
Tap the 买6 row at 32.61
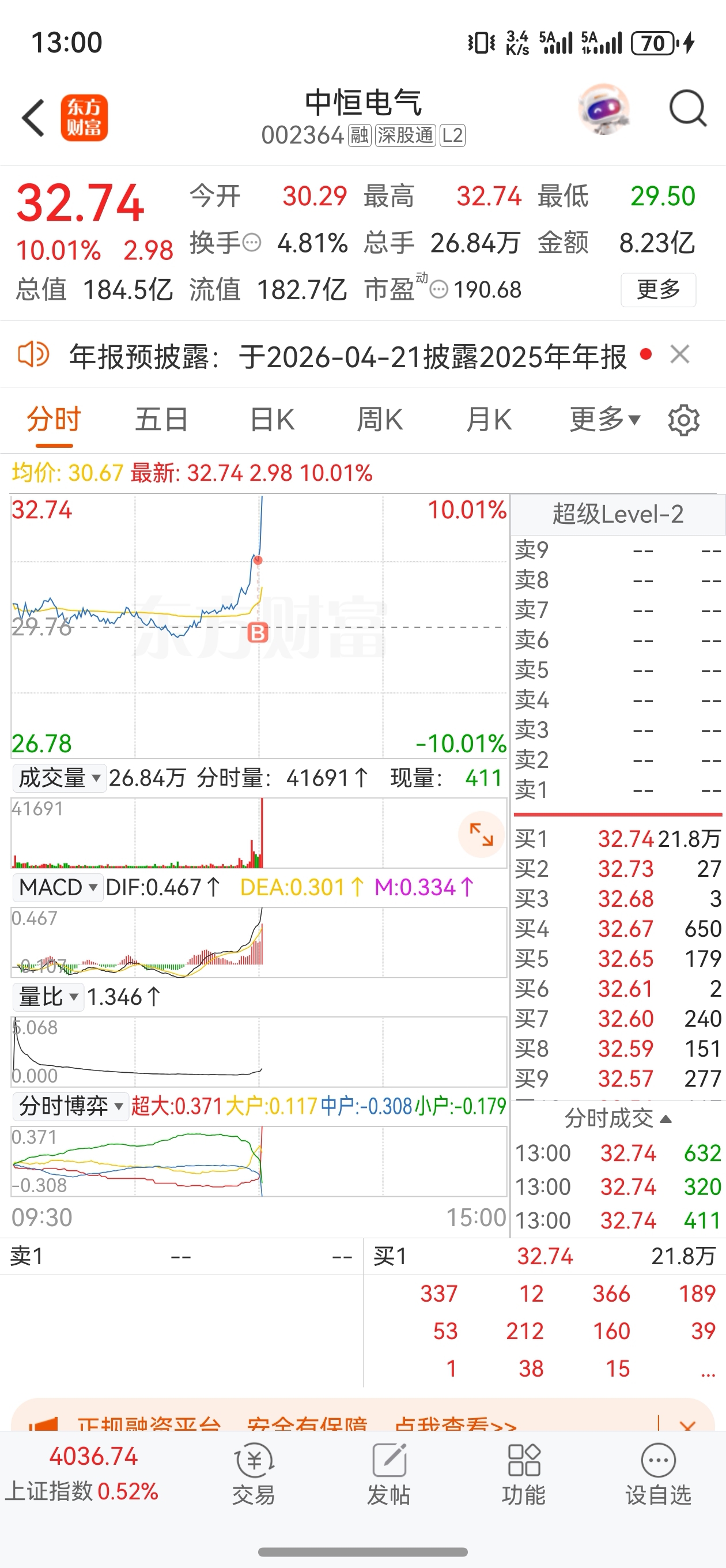click(x=618, y=989)
